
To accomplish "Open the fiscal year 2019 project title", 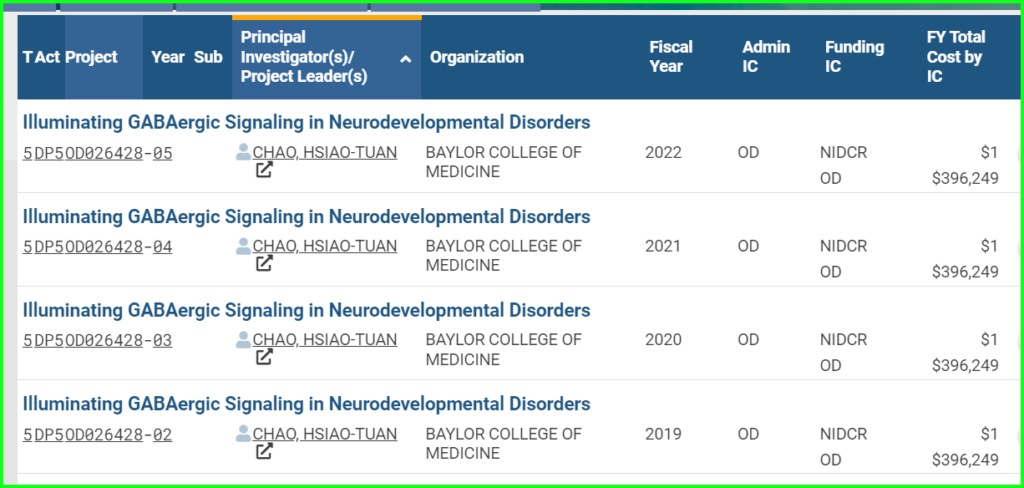I will pyautogui.click(x=306, y=404).
